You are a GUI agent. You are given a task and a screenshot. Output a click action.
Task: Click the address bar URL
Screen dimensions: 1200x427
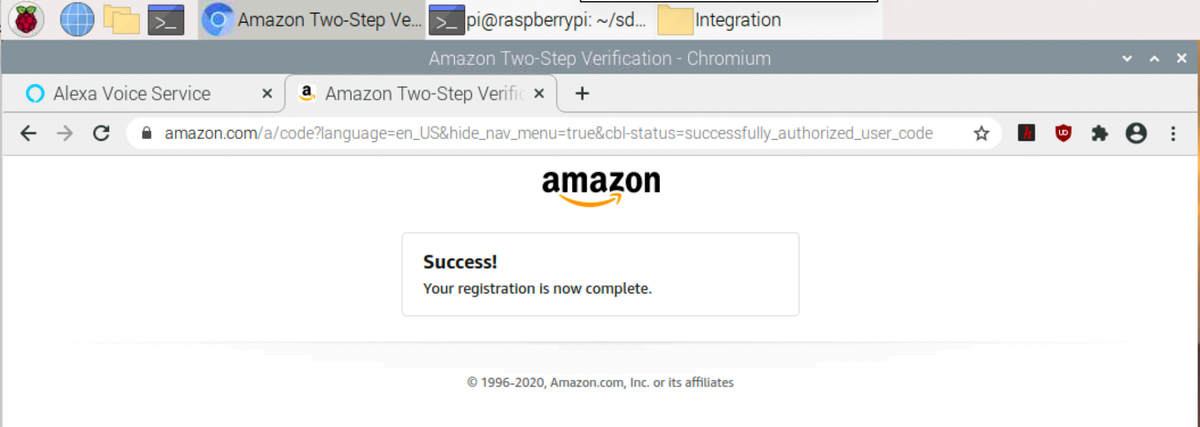tap(548, 133)
